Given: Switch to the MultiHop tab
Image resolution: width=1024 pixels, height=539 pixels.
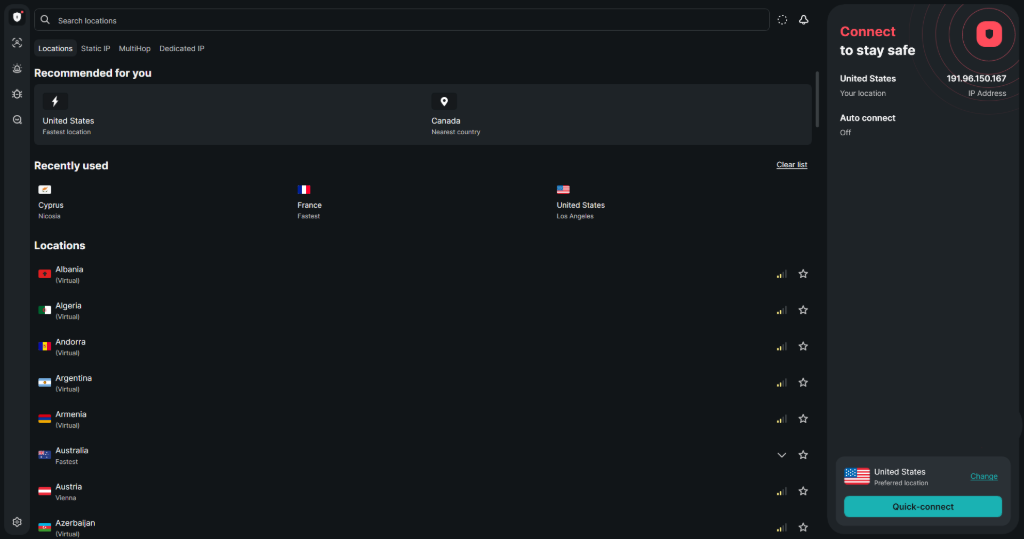Looking at the screenshot, I should pyautogui.click(x=135, y=48).
